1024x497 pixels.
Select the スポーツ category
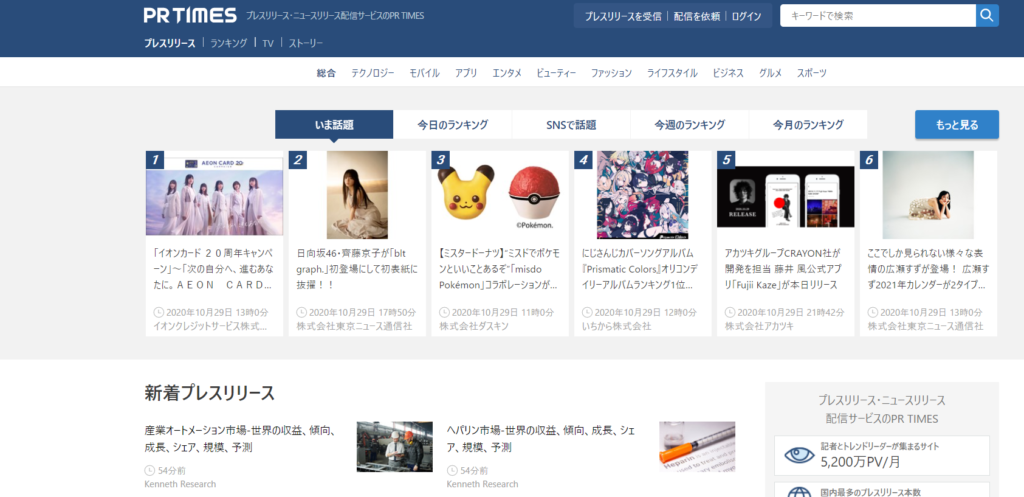pyautogui.click(x=812, y=73)
